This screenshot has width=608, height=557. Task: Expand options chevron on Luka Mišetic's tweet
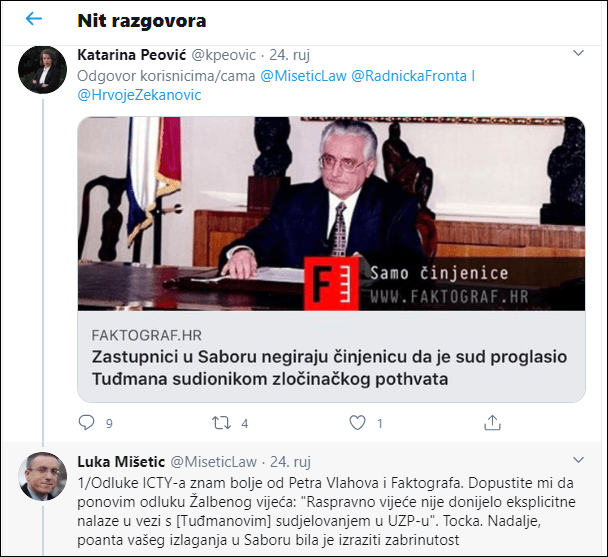578,460
